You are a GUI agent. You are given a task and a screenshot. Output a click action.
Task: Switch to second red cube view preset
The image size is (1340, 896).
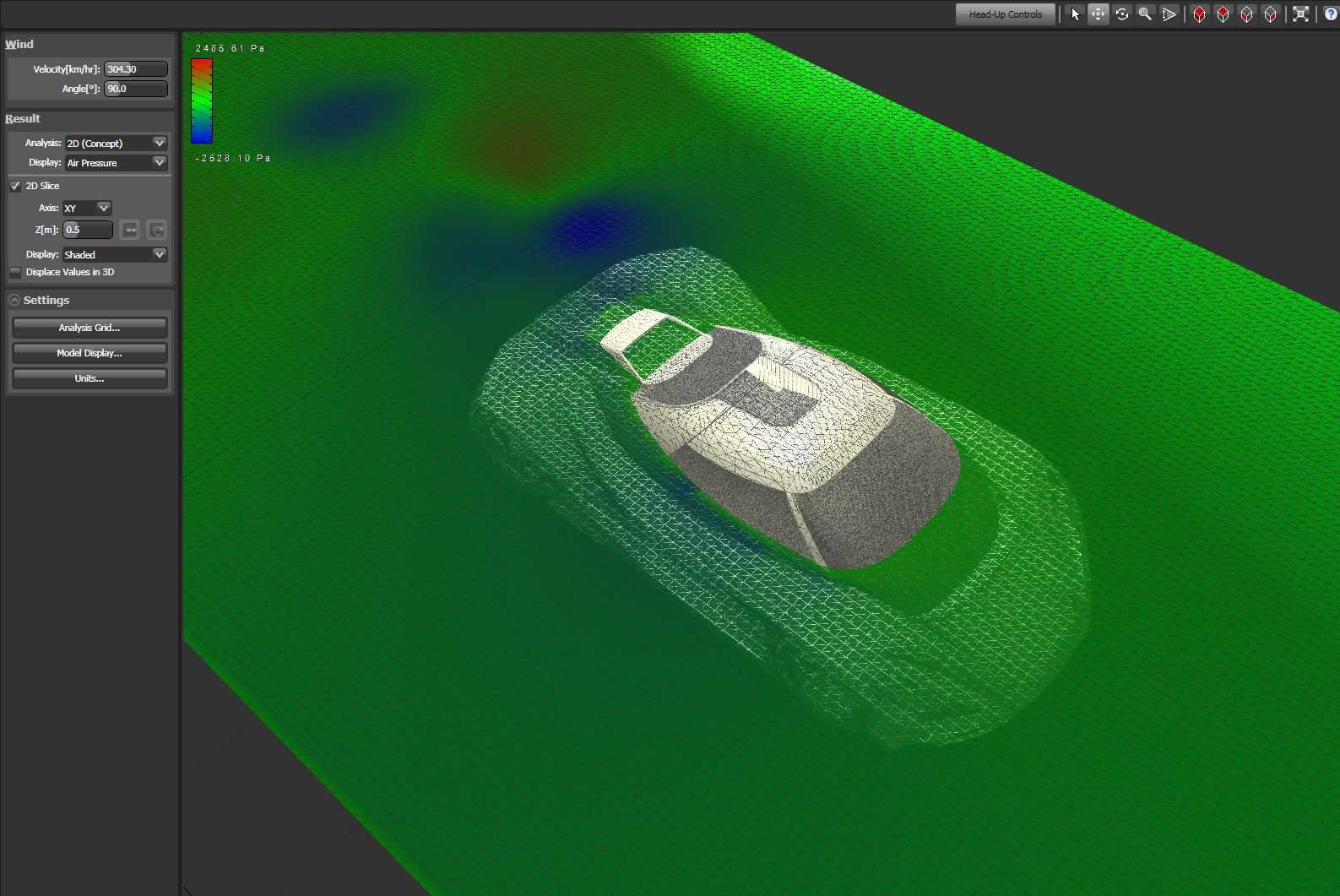tap(1223, 14)
